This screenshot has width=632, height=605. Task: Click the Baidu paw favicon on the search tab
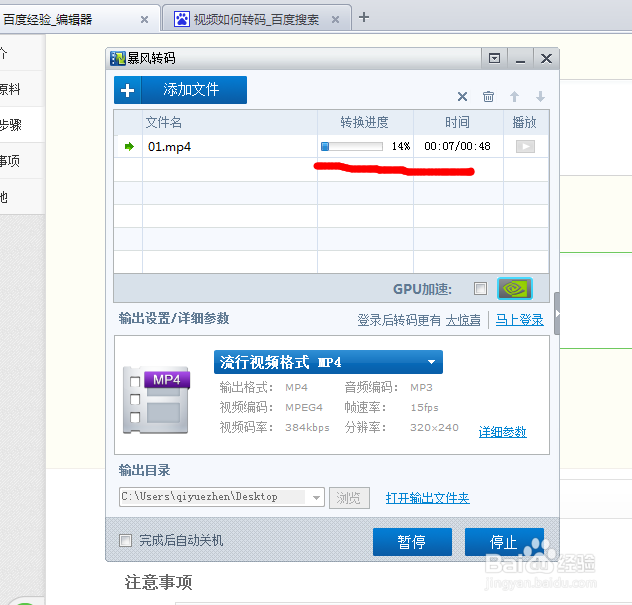point(181,19)
